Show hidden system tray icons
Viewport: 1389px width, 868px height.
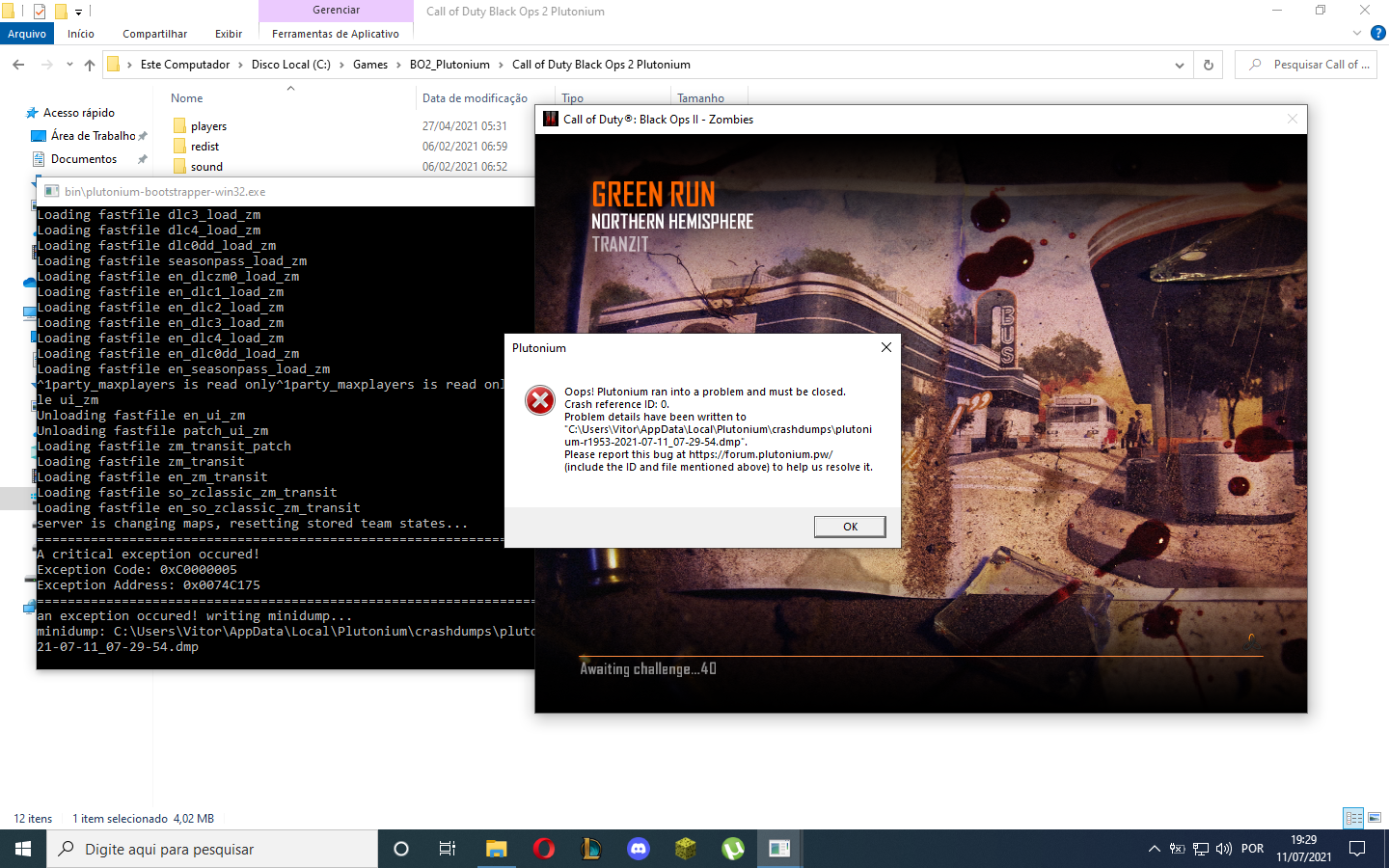click(1154, 849)
